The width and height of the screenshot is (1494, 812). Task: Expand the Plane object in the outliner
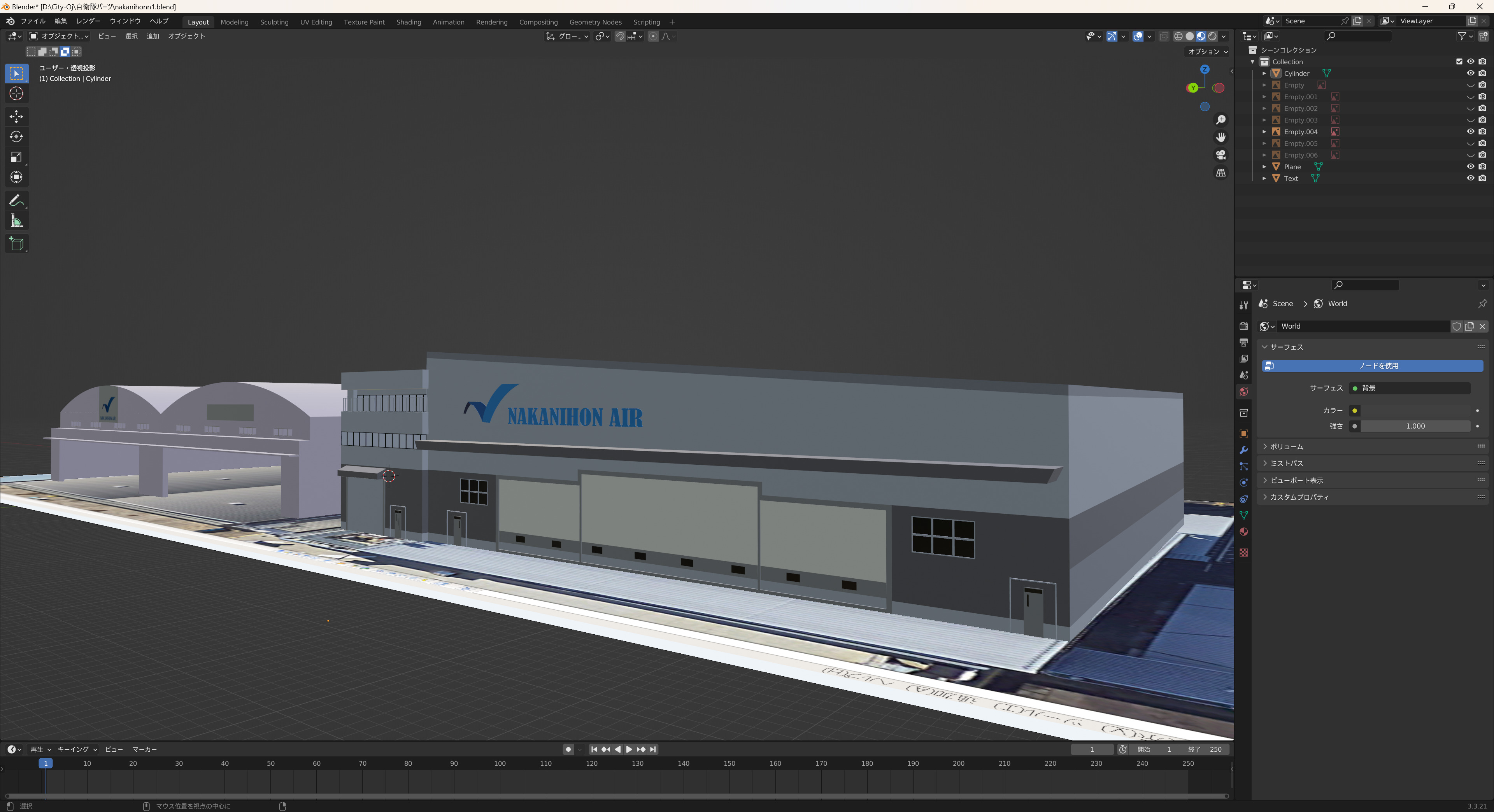pyautogui.click(x=1264, y=167)
